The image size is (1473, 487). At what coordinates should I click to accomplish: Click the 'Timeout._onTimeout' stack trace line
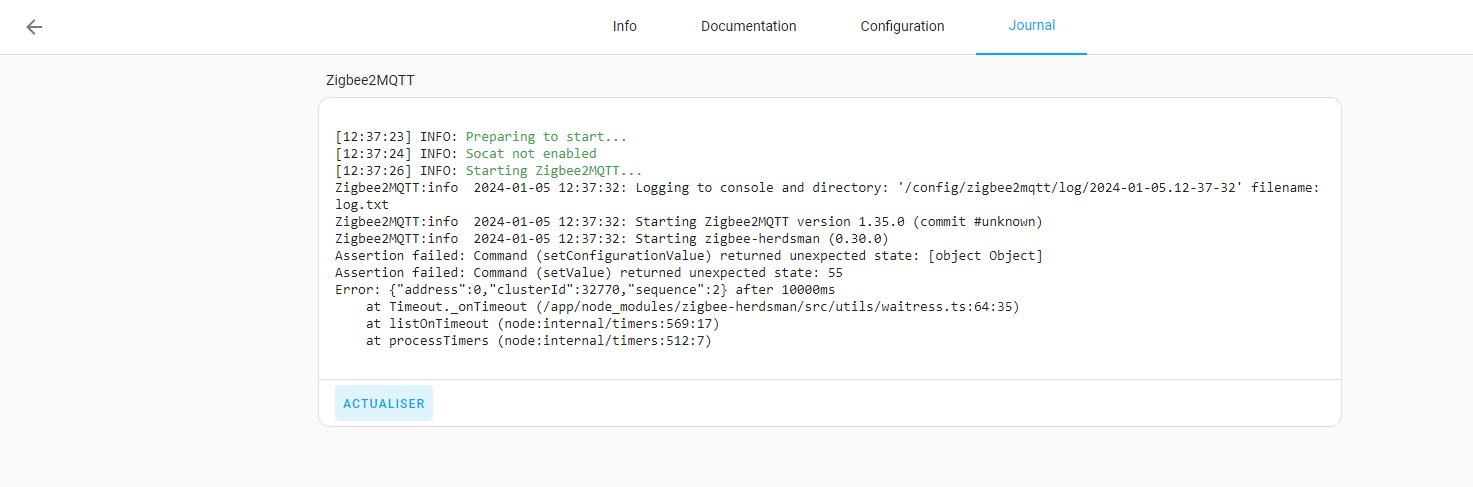click(692, 307)
